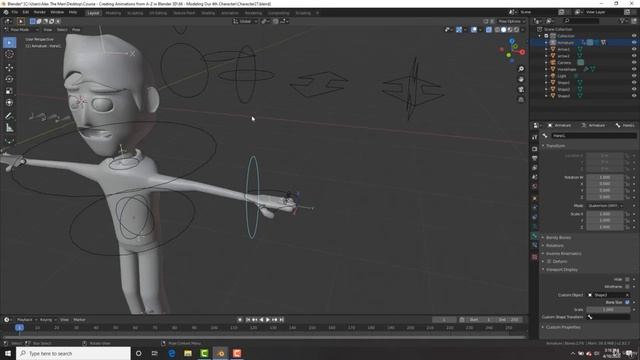Open the File menu
640x360 pixels.
tap(15, 12)
